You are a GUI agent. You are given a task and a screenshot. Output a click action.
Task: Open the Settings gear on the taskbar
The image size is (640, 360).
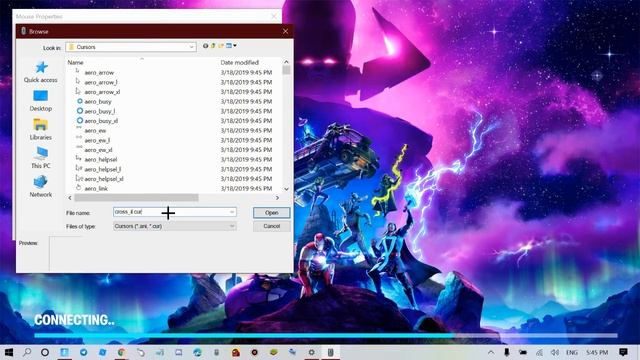[311, 352]
